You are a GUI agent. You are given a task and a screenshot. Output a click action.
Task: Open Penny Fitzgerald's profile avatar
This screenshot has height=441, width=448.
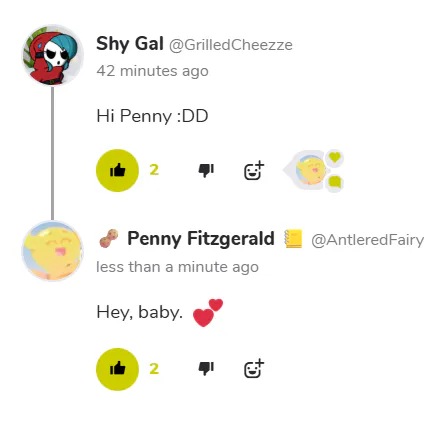click(53, 251)
